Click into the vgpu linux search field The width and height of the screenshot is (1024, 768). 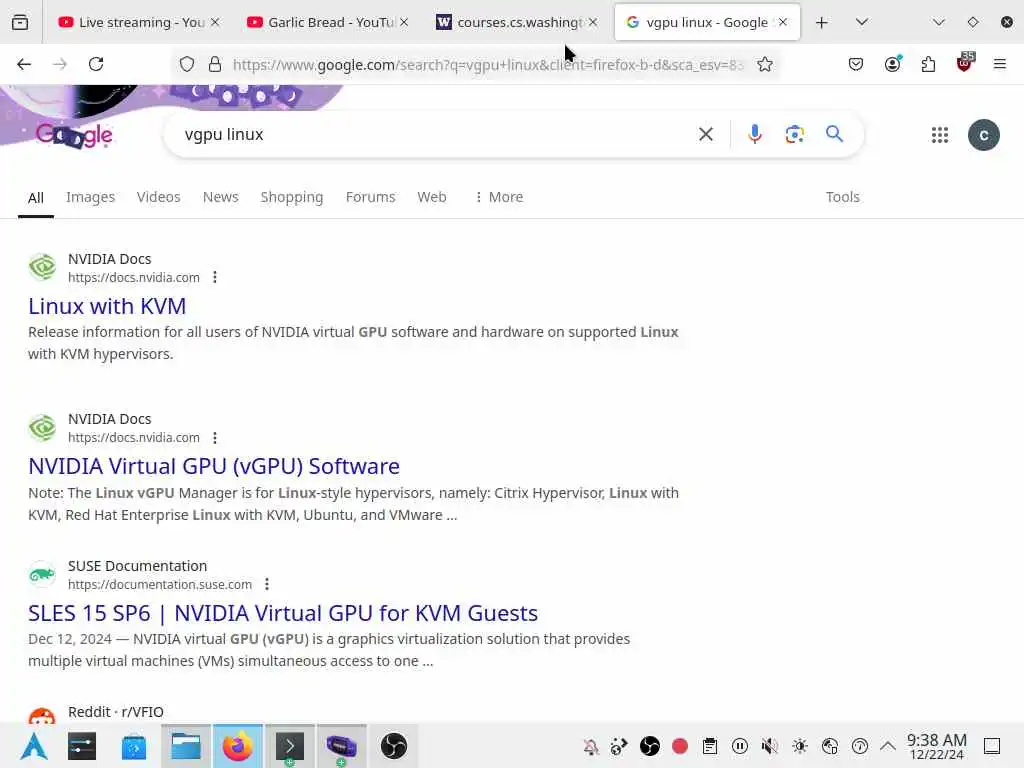point(431,135)
